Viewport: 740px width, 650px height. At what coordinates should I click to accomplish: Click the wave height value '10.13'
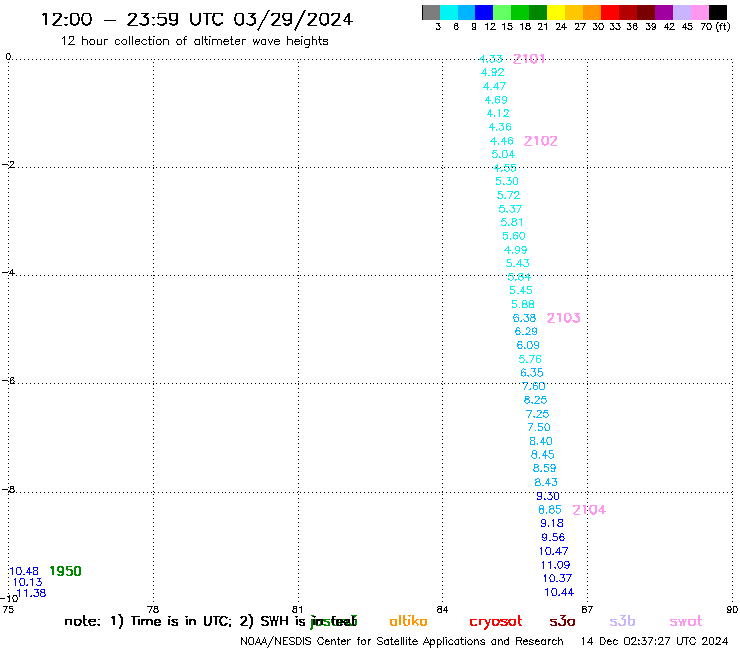(x=27, y=582)
